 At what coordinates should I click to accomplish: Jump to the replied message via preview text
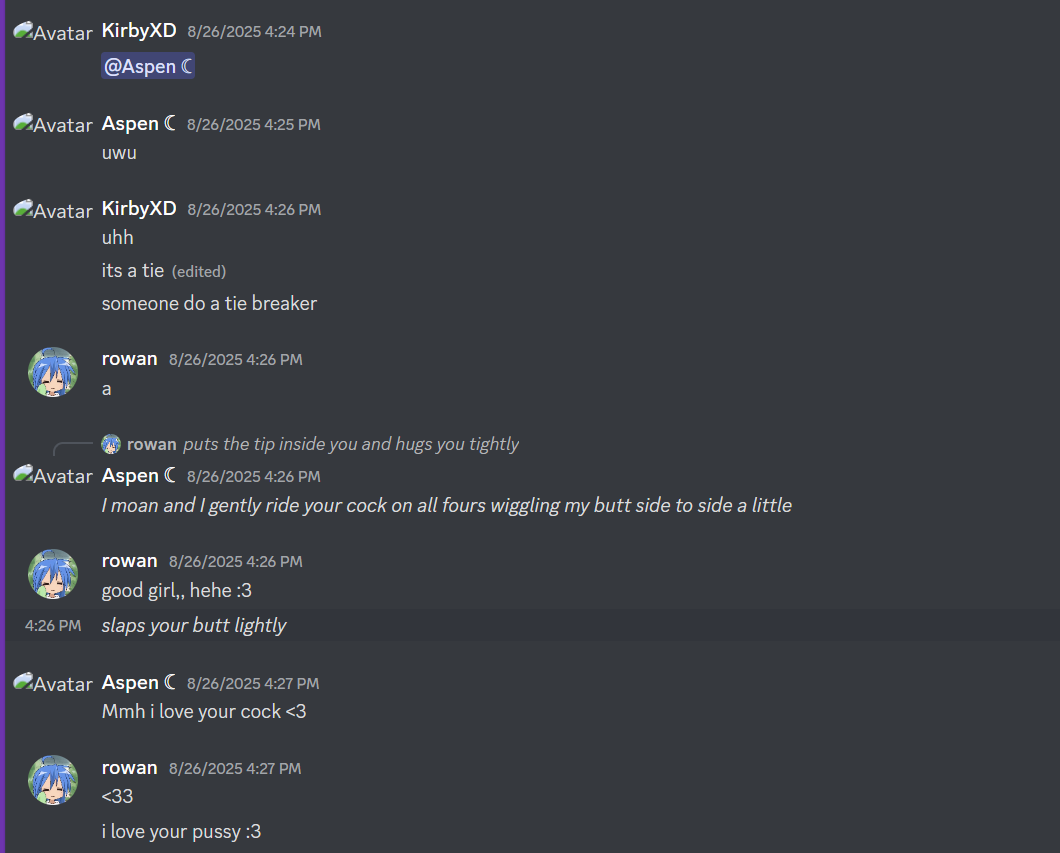pos(351,444)
